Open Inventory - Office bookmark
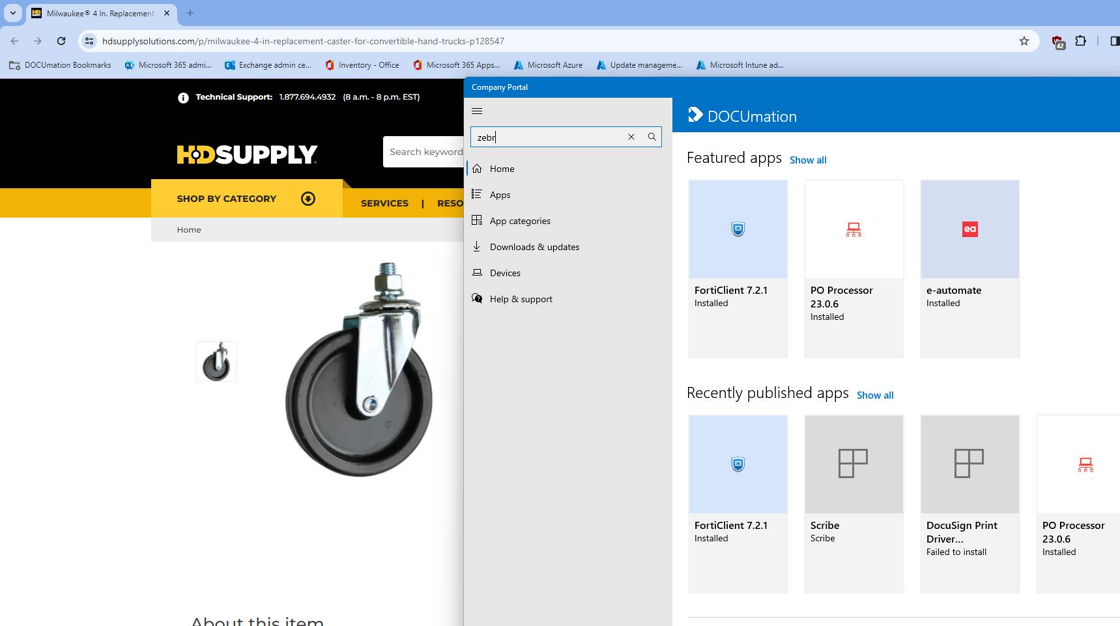 [362, 65]
